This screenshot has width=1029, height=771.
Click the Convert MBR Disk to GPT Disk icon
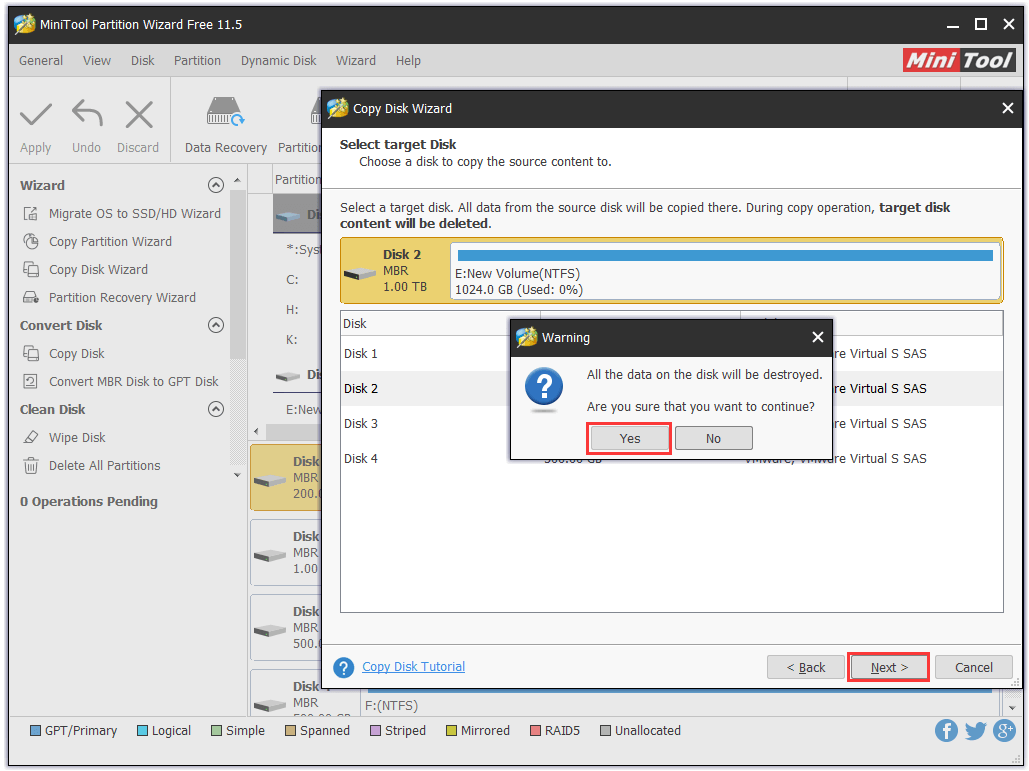(x=30, y=381)
